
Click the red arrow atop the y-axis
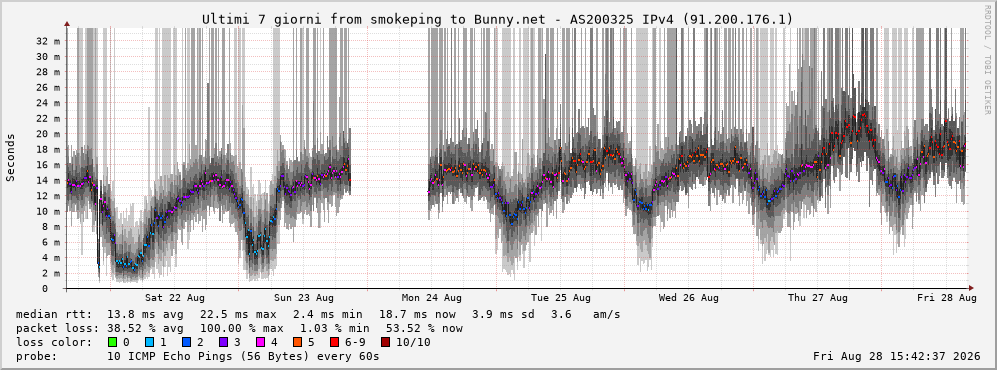click(x=67, y=24)
